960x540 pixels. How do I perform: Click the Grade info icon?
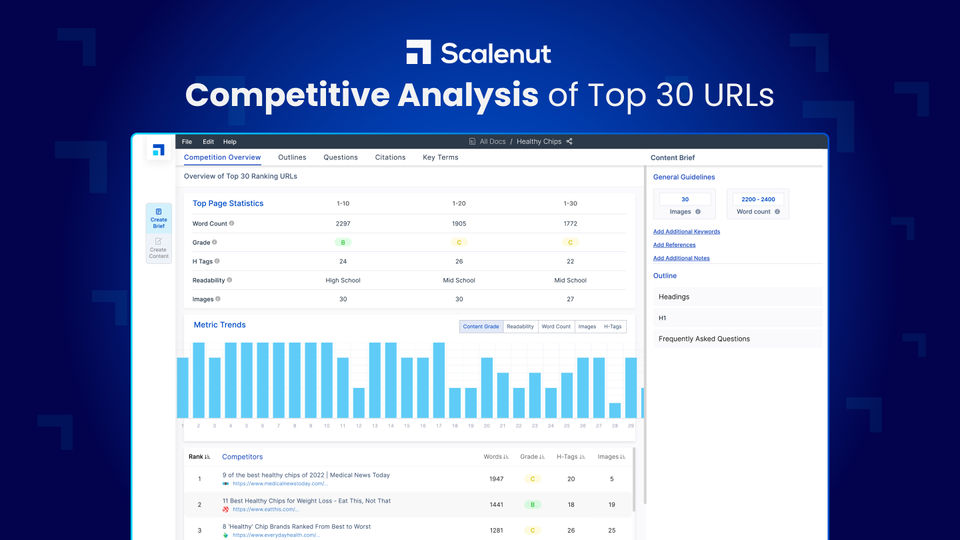click(214, 242)
